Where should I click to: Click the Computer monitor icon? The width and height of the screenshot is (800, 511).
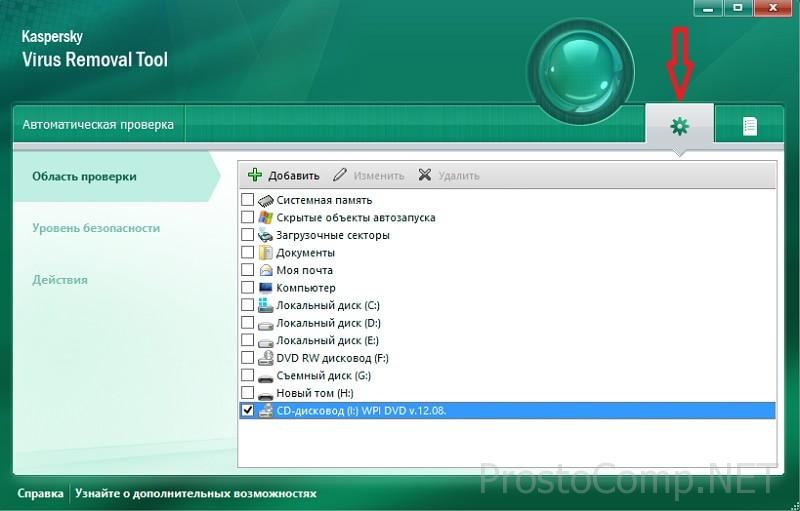266,288
